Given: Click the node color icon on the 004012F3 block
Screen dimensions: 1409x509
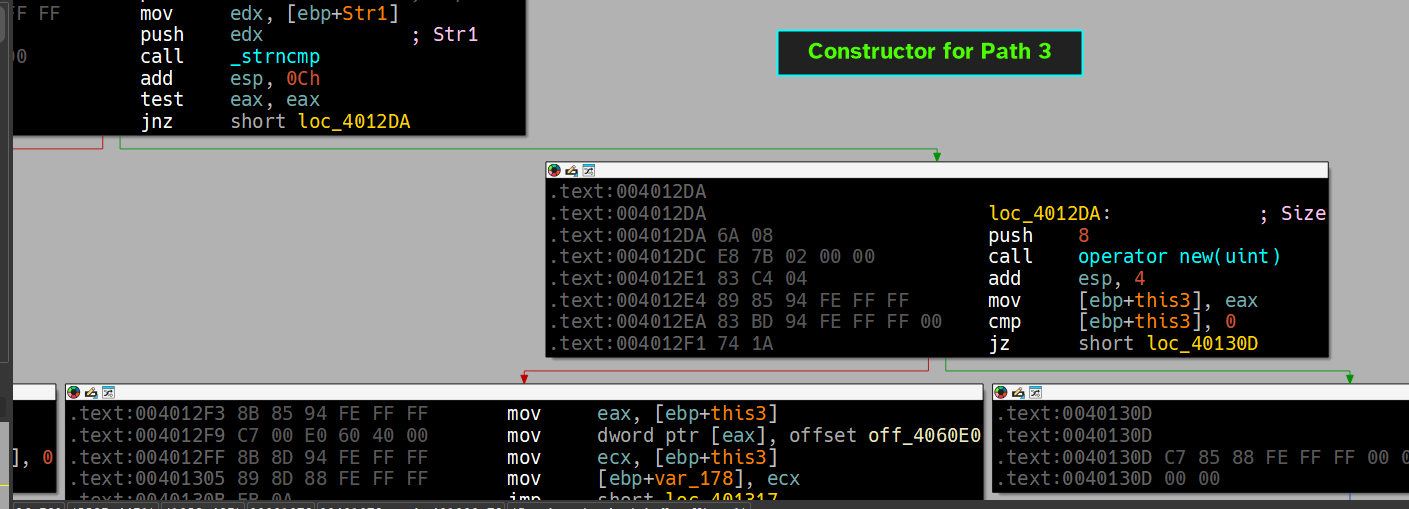Looking at the screenshot, I should click(x=74, y=393).
